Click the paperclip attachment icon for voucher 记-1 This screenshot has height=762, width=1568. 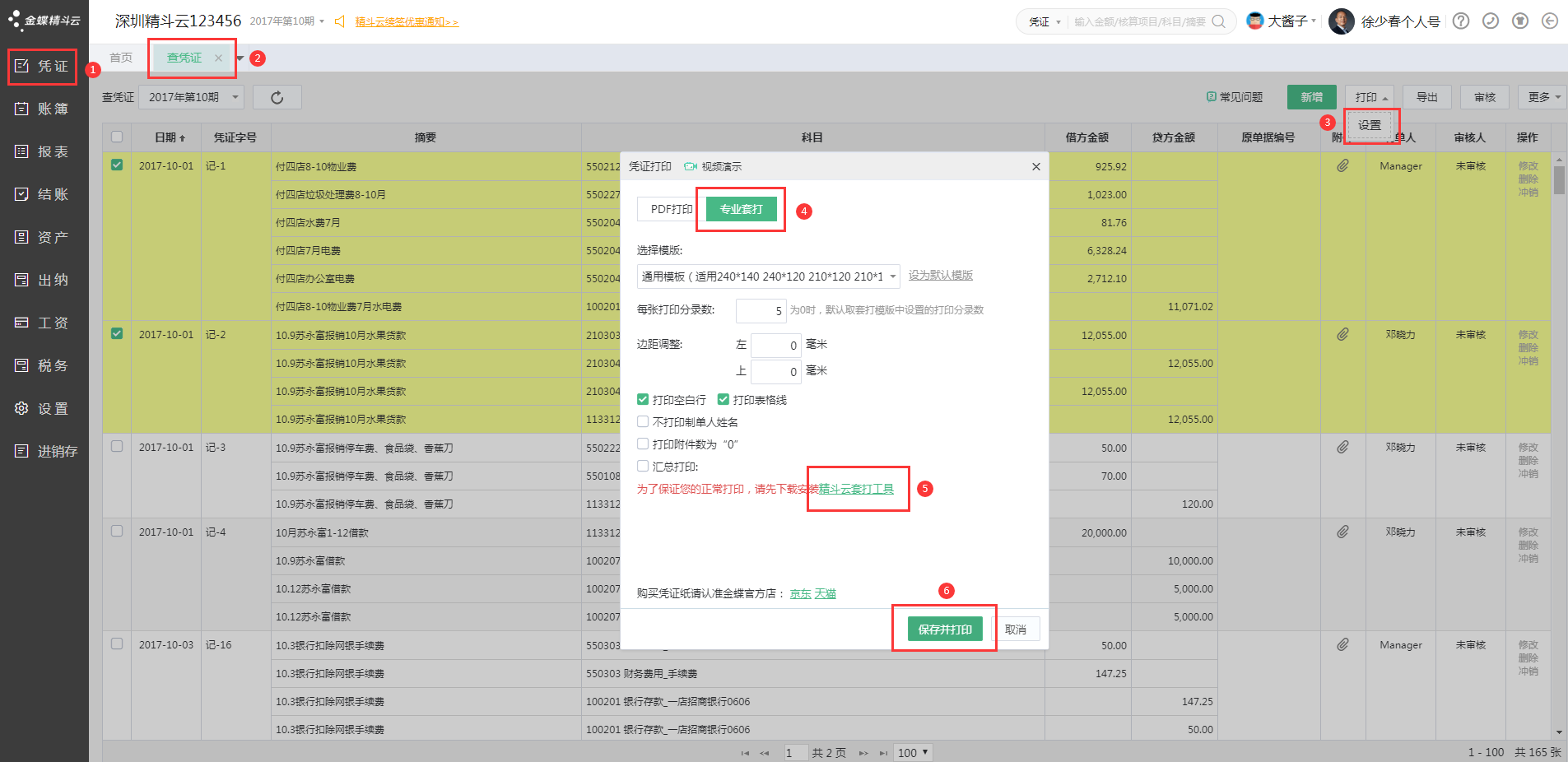point(1342,166)
